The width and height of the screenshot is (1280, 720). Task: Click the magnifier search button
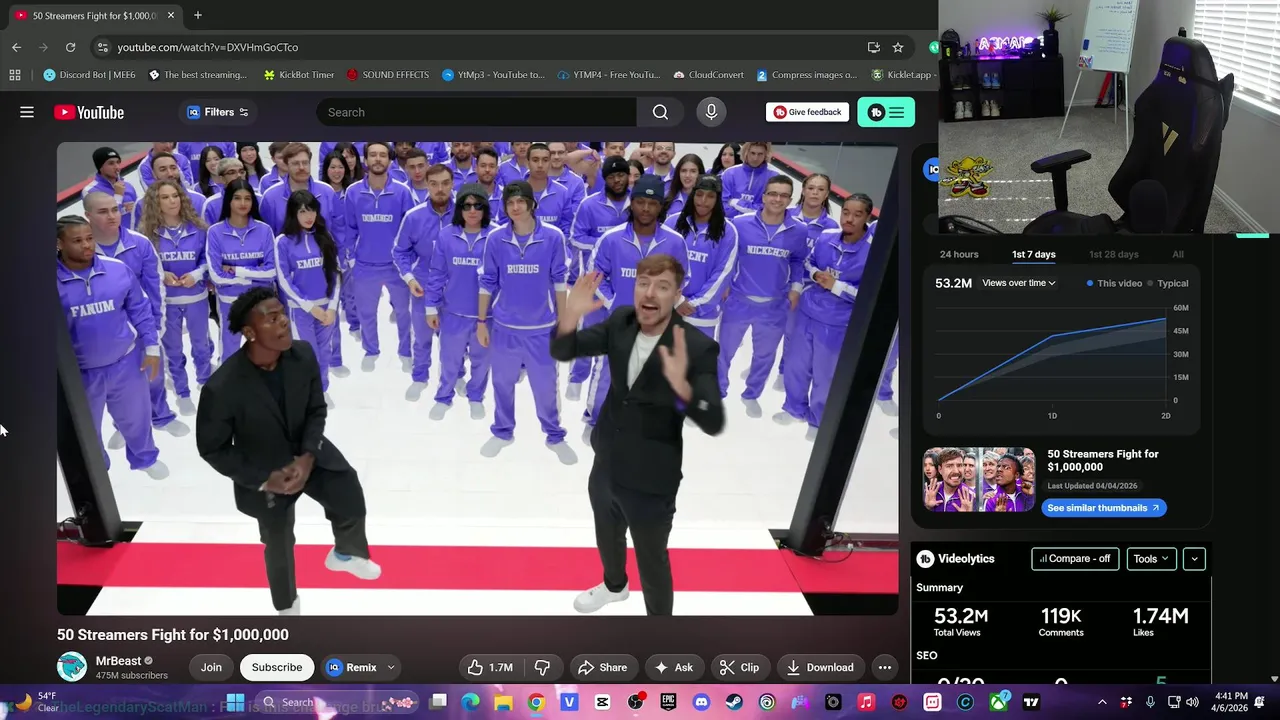pyautogui.click(x=660, y=112)
